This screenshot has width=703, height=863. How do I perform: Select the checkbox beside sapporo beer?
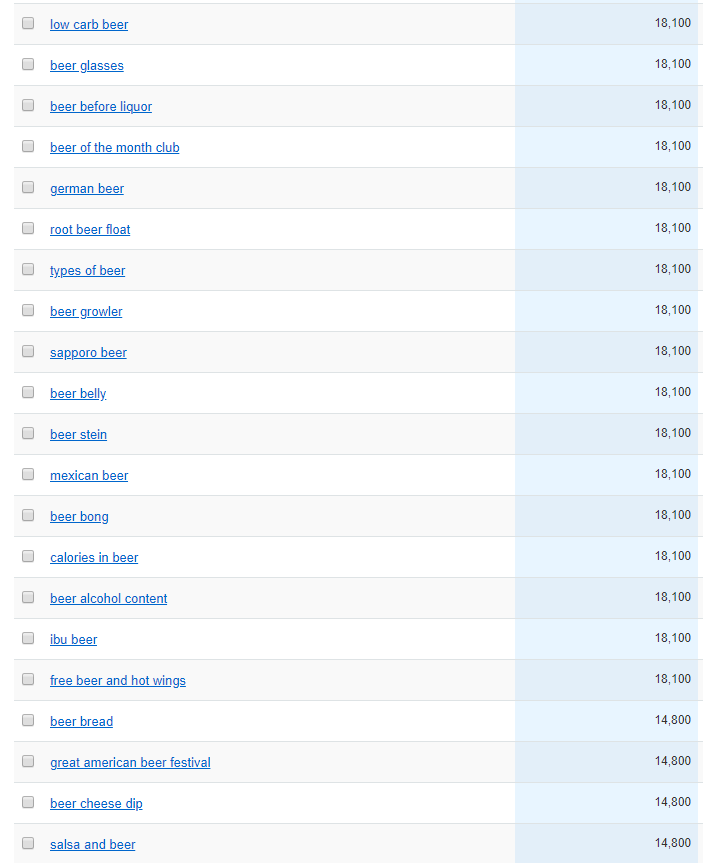[x=27, y=350]
